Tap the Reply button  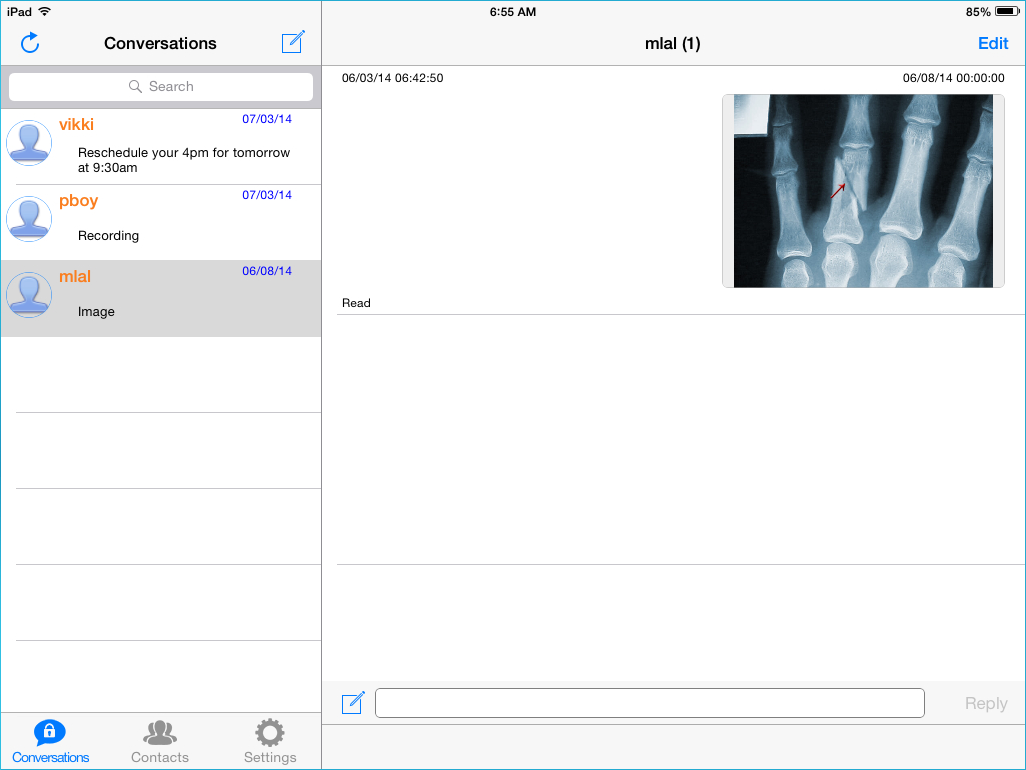985,703
